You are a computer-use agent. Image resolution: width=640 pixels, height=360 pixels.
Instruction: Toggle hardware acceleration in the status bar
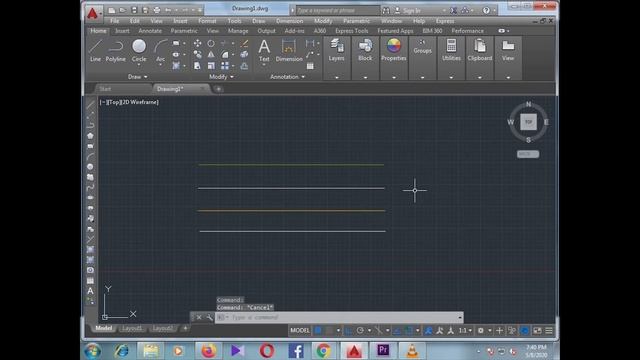[x=525, y=330]
